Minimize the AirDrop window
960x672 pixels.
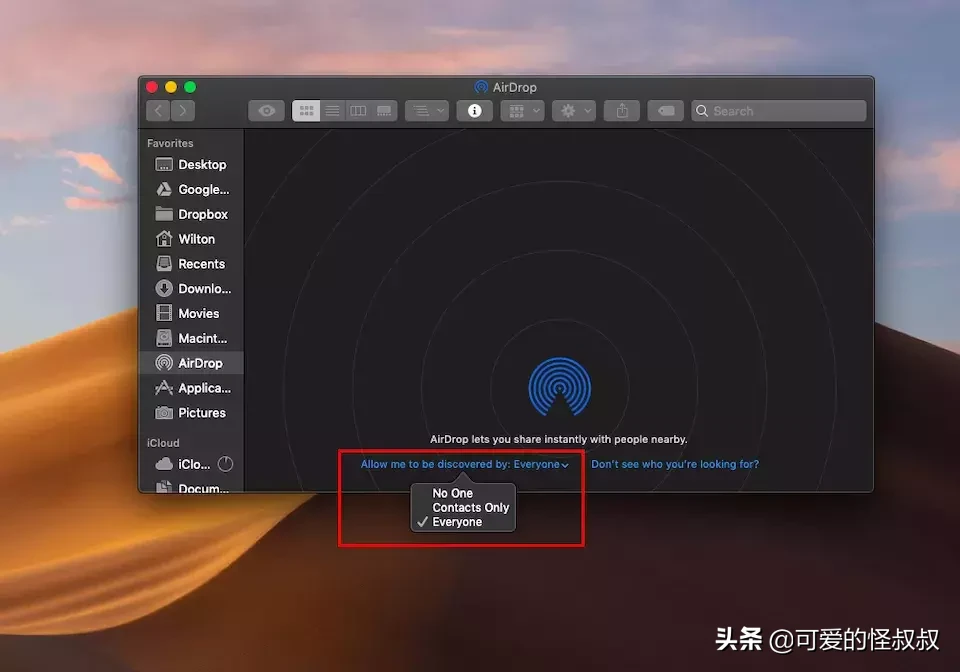click(x=171, y=87)
